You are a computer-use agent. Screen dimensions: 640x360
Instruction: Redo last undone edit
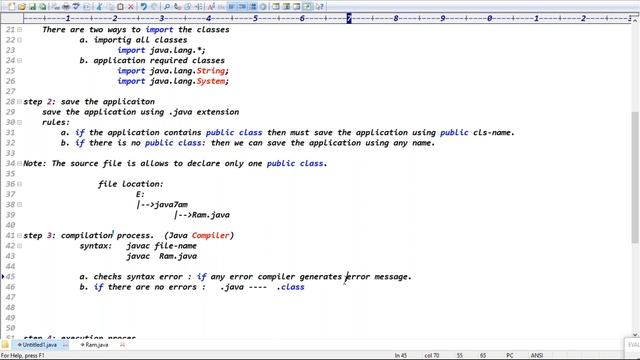[x=154, y=7]
